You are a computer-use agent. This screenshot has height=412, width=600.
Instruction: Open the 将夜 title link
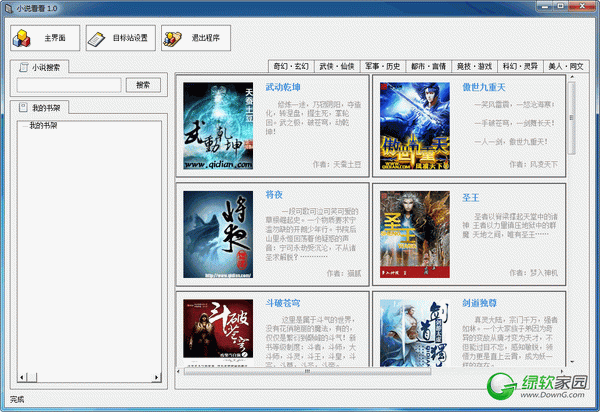[x=274, y=195]
